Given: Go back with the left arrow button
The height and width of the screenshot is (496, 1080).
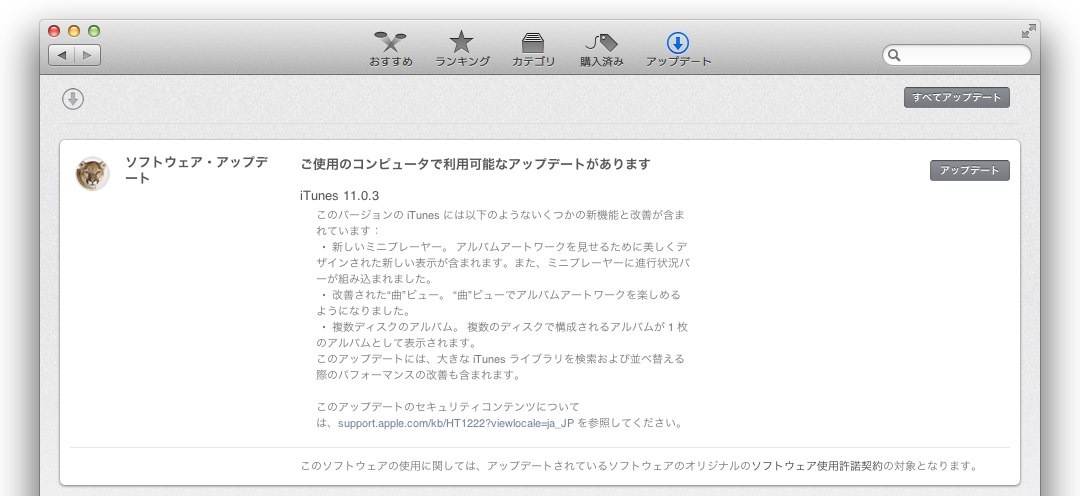Looking at the screenshot, I should point(62,55).
